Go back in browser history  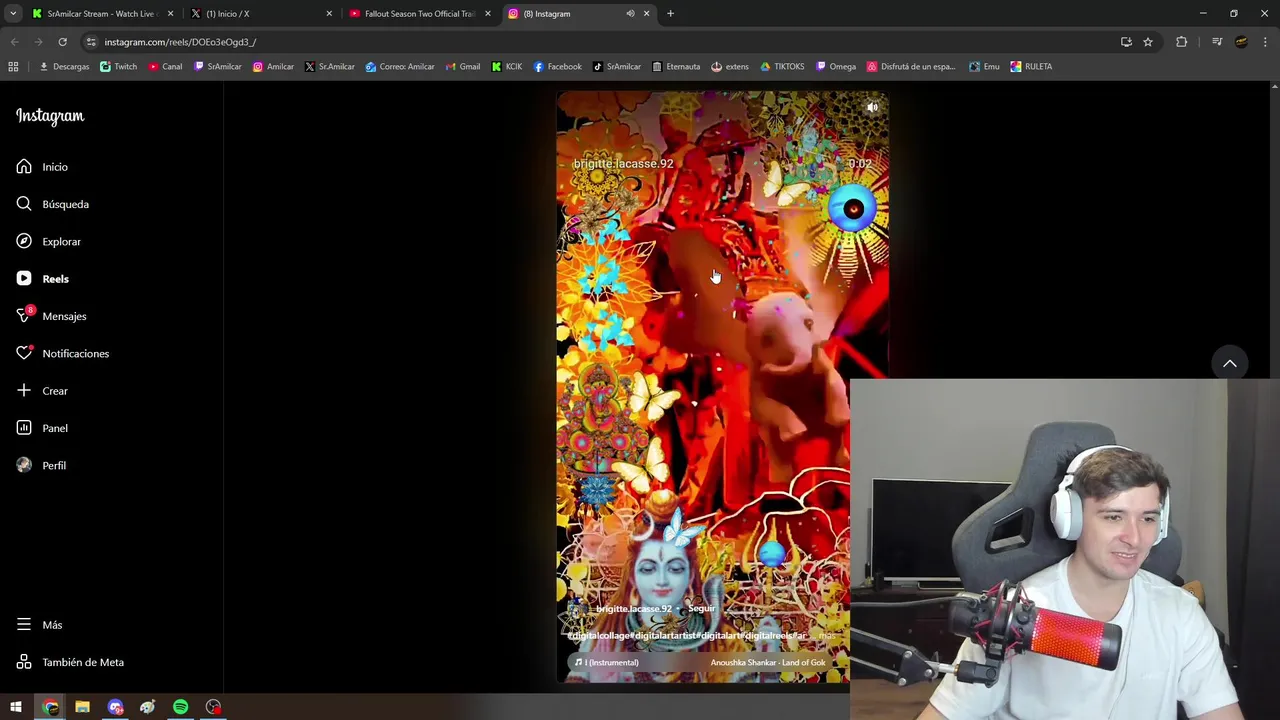pyautogui.click(x=15, y=42)
